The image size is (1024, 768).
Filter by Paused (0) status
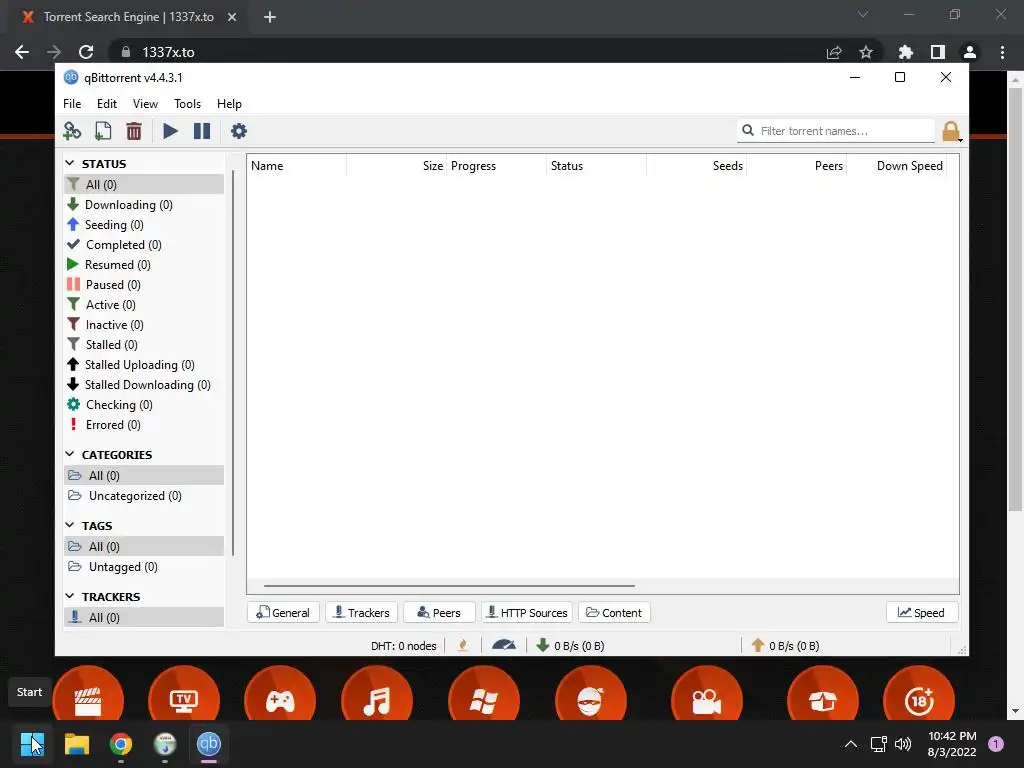tap(144, 285)
